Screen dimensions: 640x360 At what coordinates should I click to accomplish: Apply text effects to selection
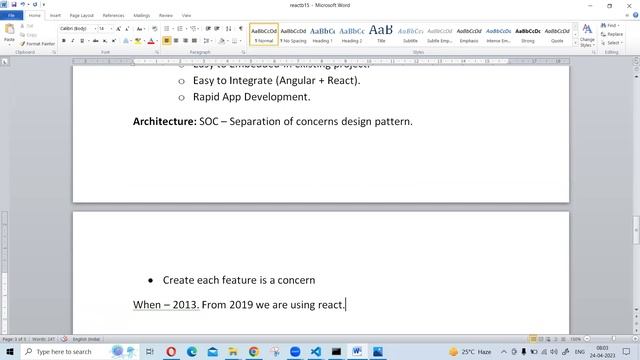click(x=126, y=41)
